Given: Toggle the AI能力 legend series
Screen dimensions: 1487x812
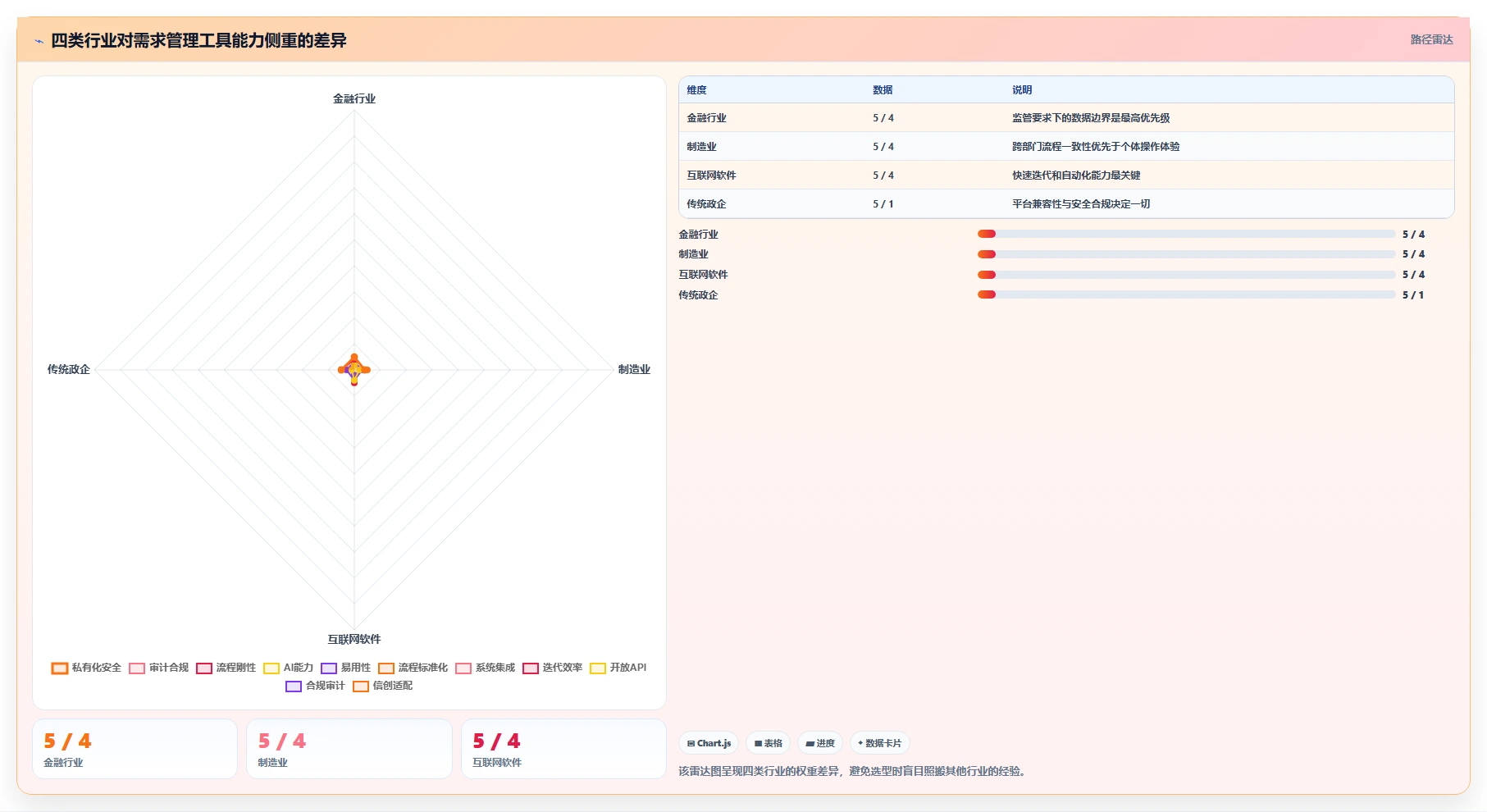Looking at the screenshot, I should [289, 668].
